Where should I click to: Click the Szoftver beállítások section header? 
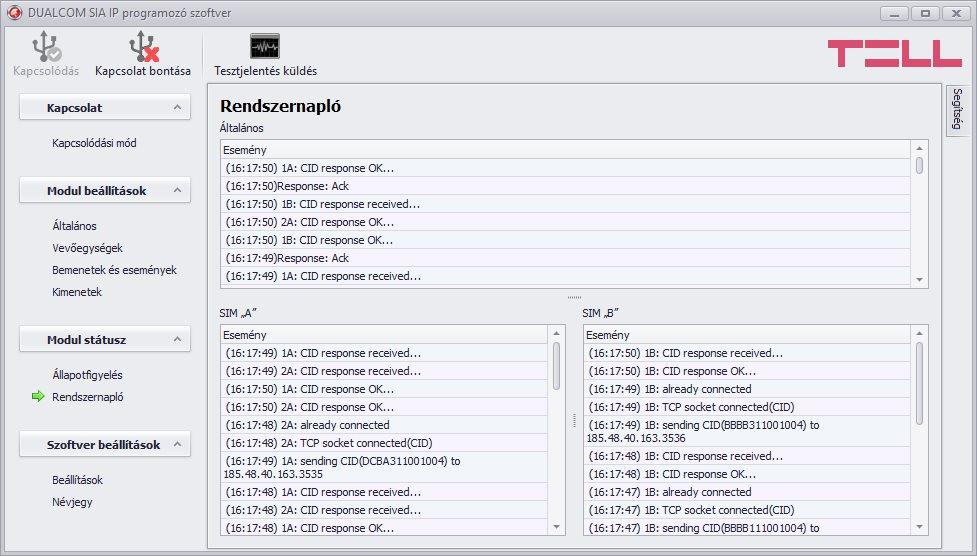pyautogui.click(x=105, y=444)
